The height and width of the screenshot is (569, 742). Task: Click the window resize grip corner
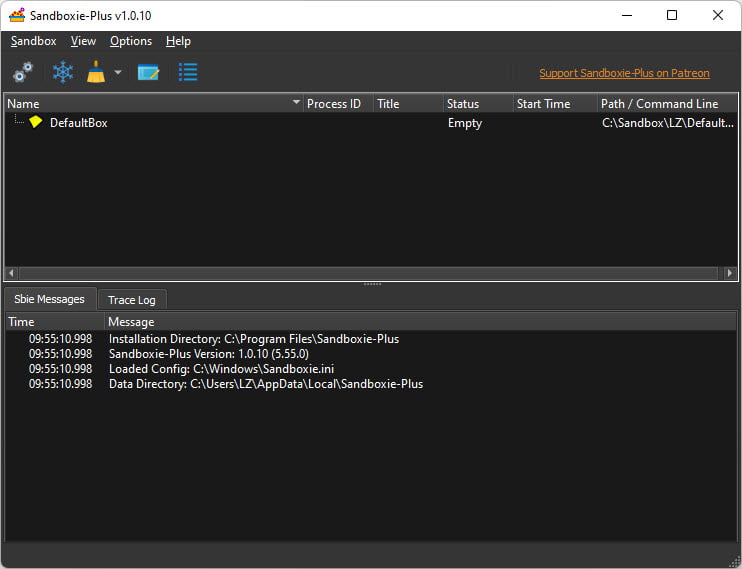[735, 561]
